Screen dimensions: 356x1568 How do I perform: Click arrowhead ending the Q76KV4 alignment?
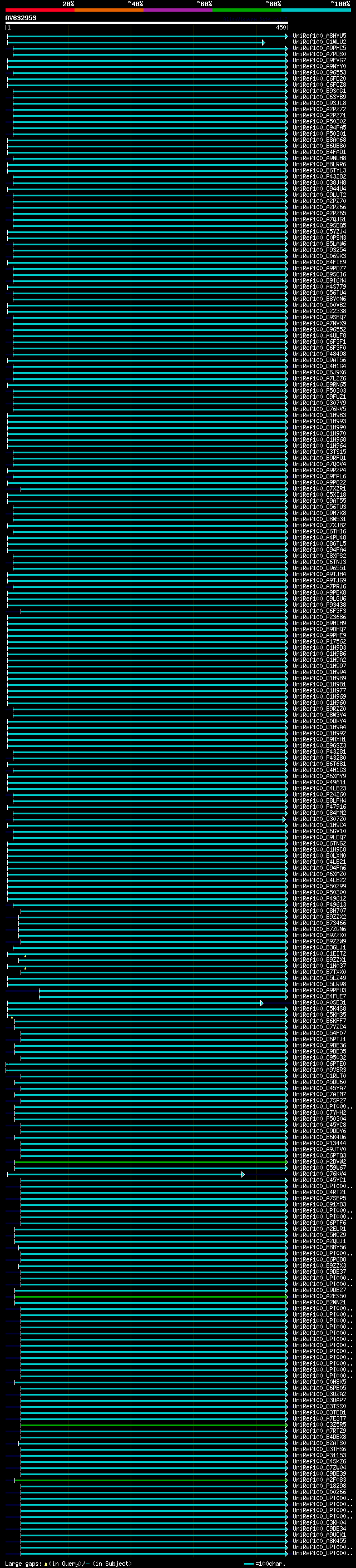pyautogui.click(x=243, y=1174)
